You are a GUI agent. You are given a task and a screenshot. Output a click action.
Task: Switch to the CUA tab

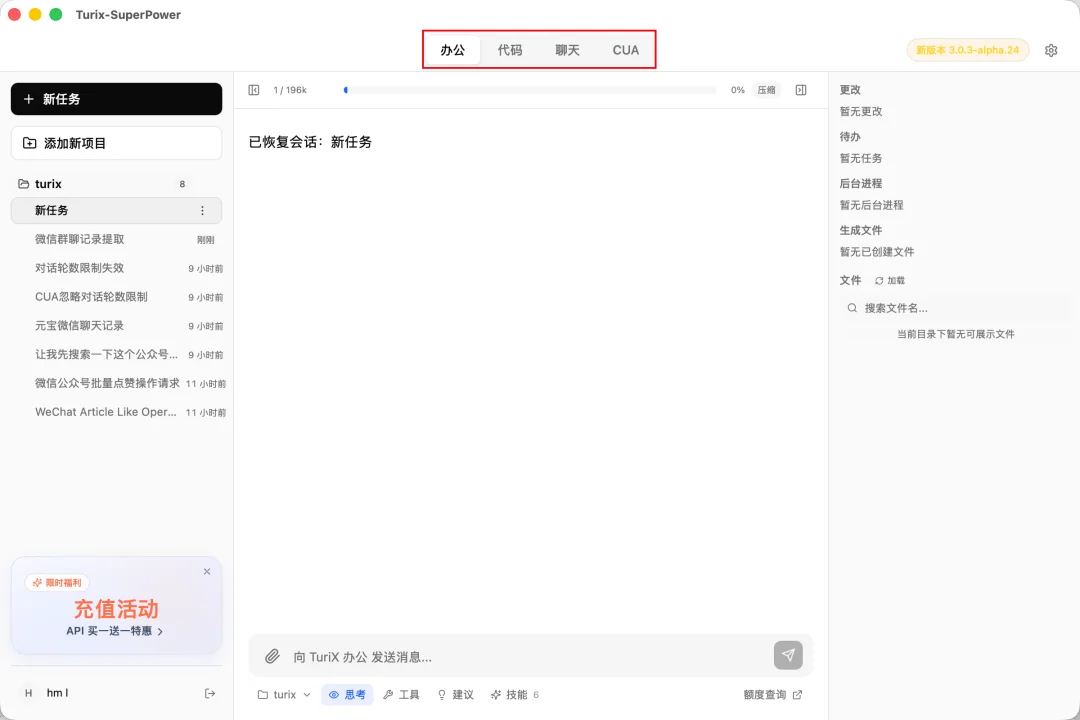pyautogui.click(x=625, y=49)
